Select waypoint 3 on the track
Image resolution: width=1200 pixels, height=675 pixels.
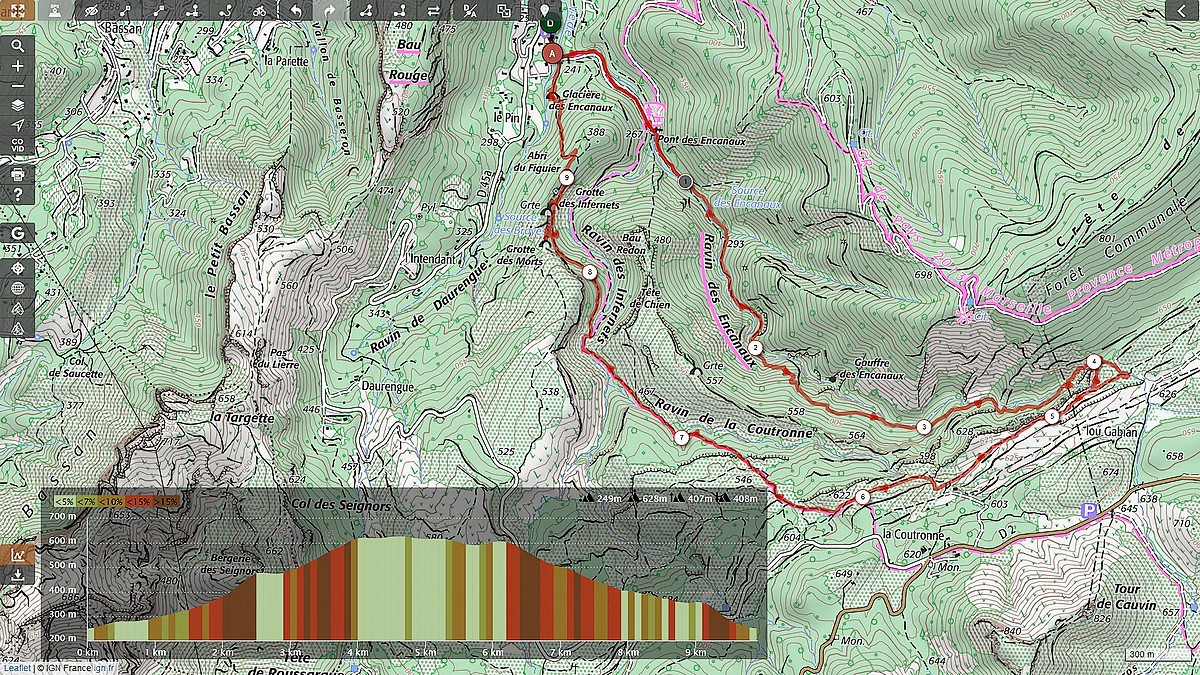tap(923, 427)
